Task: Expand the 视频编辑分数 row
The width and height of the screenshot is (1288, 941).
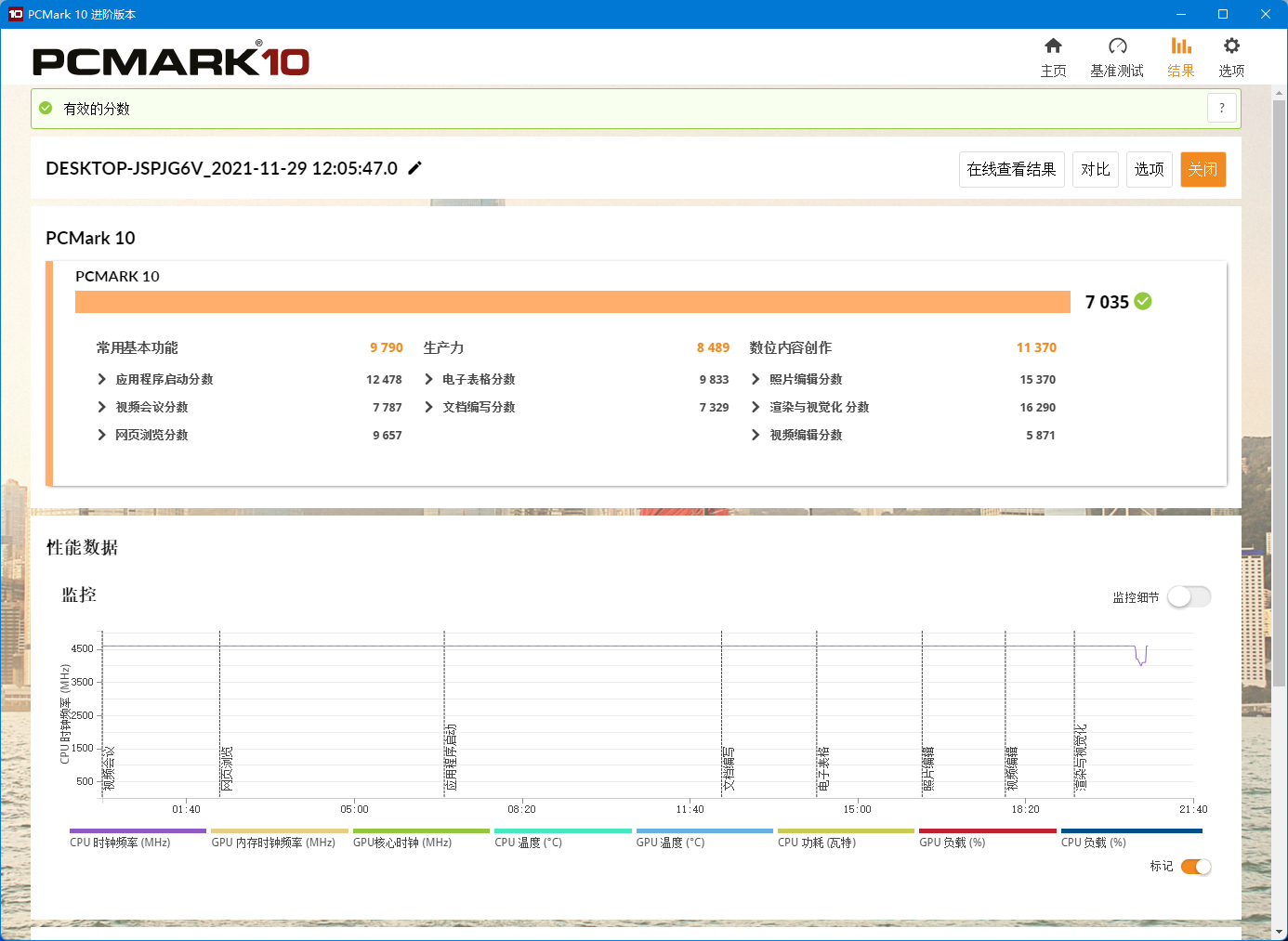Action: tap(756, 435)
